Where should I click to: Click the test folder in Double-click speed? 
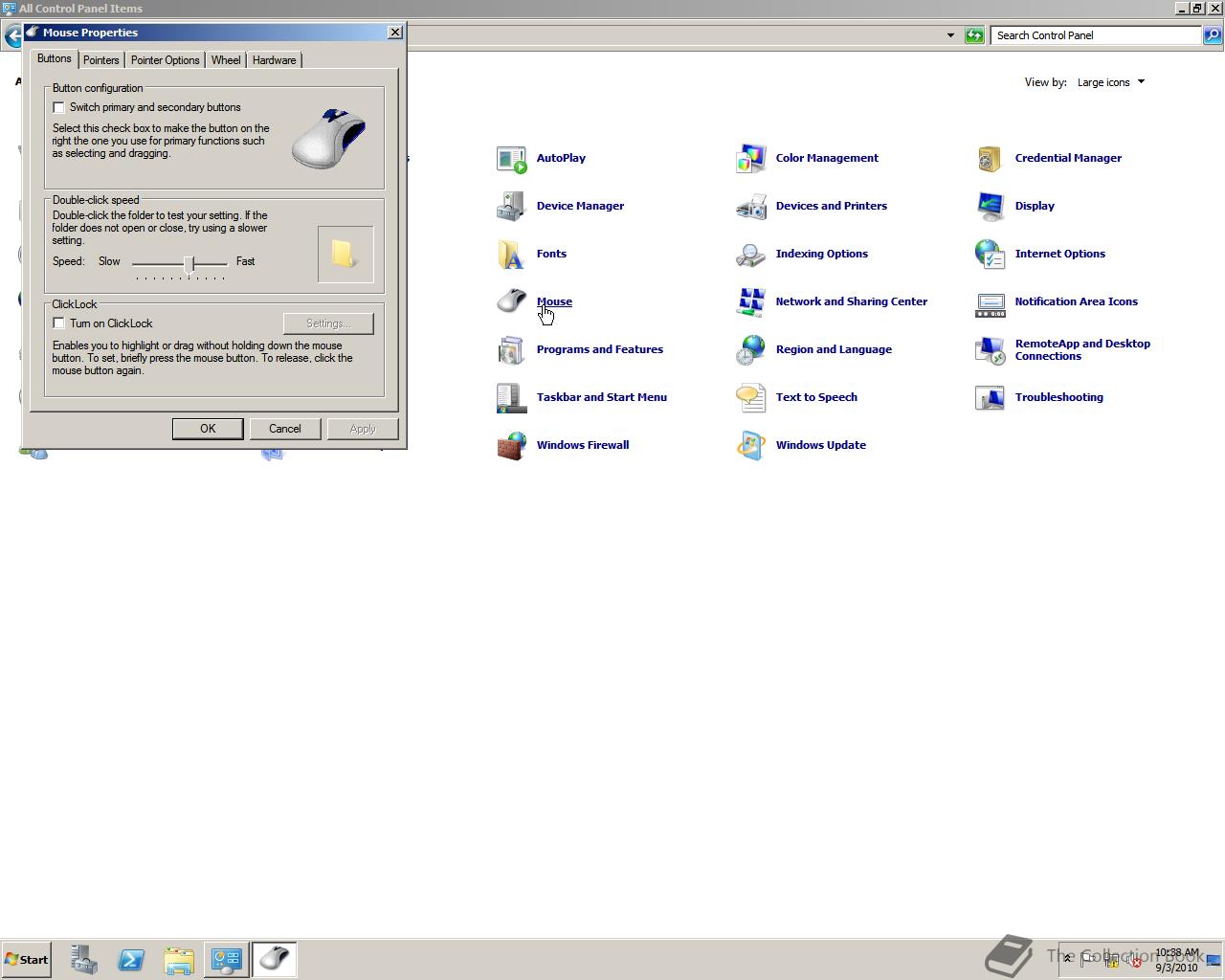click(x=345, y=254)
